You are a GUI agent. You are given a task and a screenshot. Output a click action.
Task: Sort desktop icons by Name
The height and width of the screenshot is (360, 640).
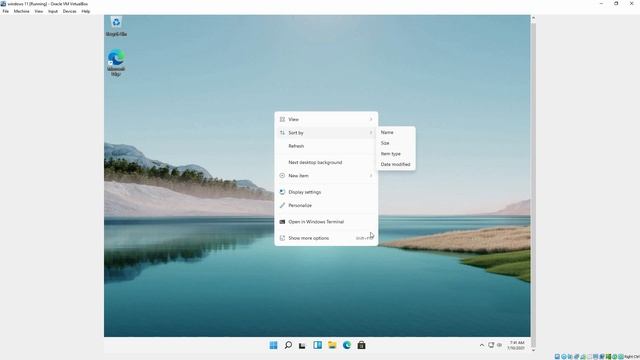click(396, 132)
